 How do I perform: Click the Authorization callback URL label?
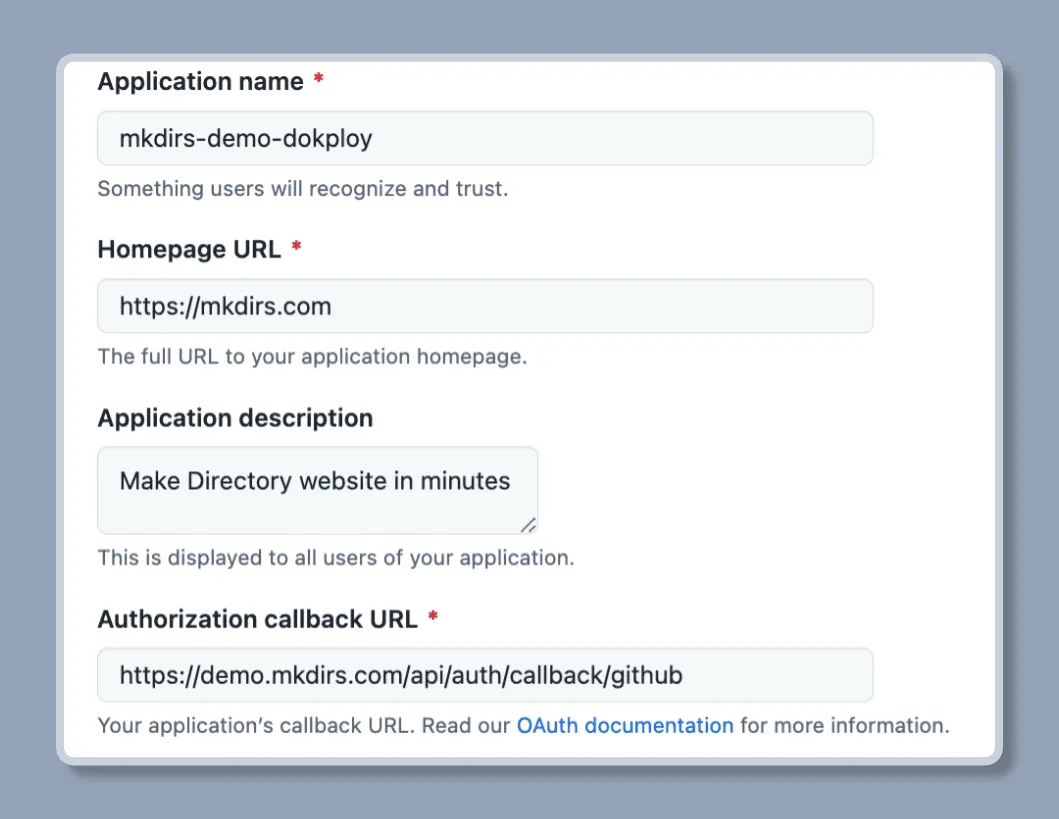257,619
